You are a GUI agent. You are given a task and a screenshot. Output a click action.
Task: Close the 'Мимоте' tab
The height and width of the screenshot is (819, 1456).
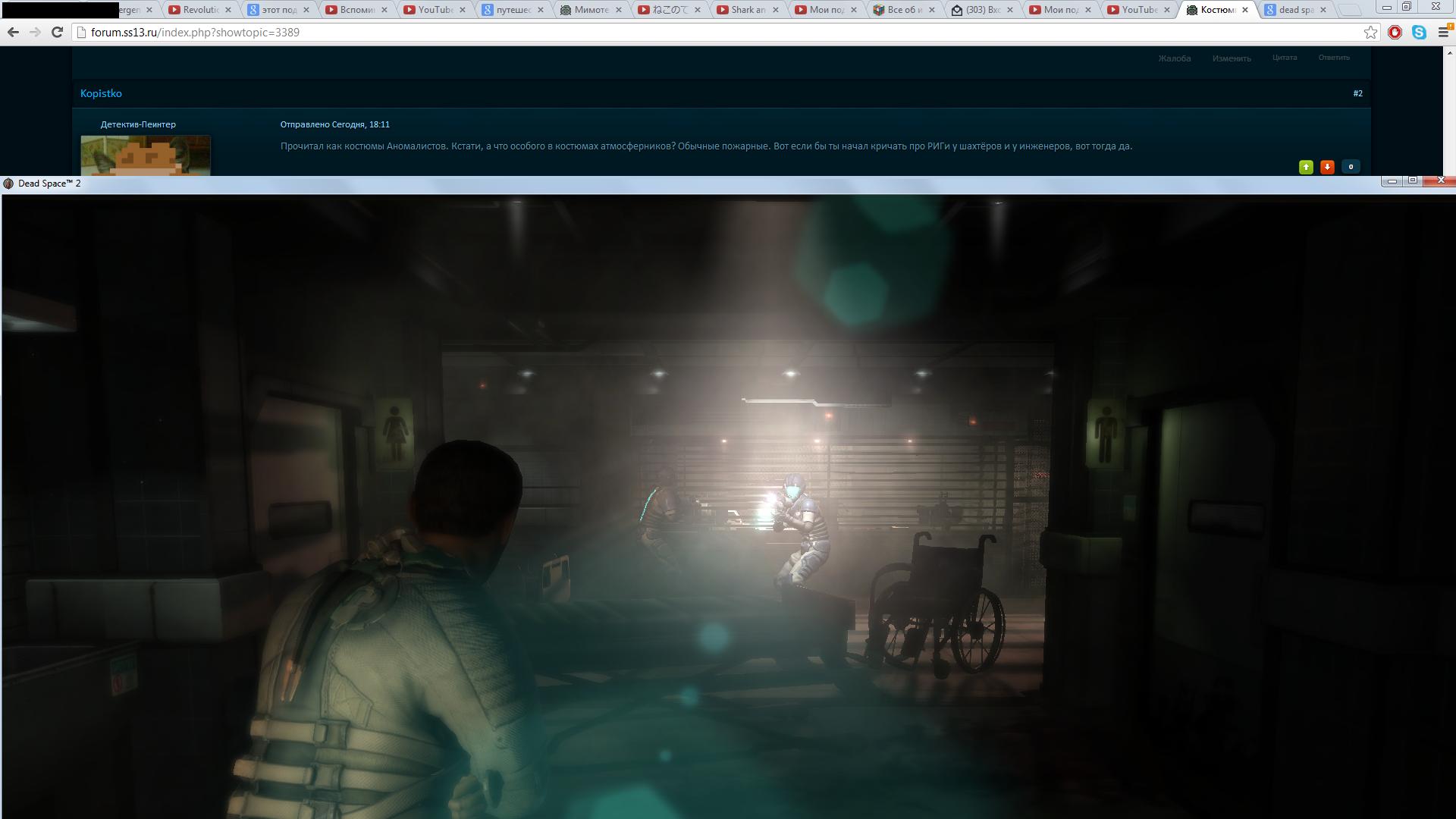(619, 10)
